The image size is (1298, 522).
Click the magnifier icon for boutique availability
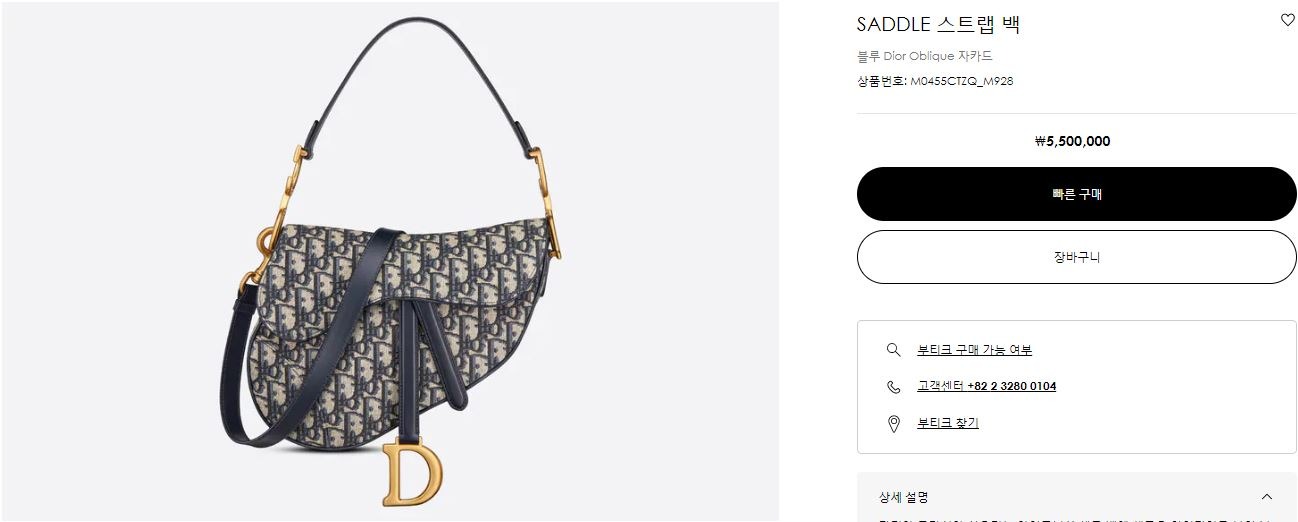point(894,350)
